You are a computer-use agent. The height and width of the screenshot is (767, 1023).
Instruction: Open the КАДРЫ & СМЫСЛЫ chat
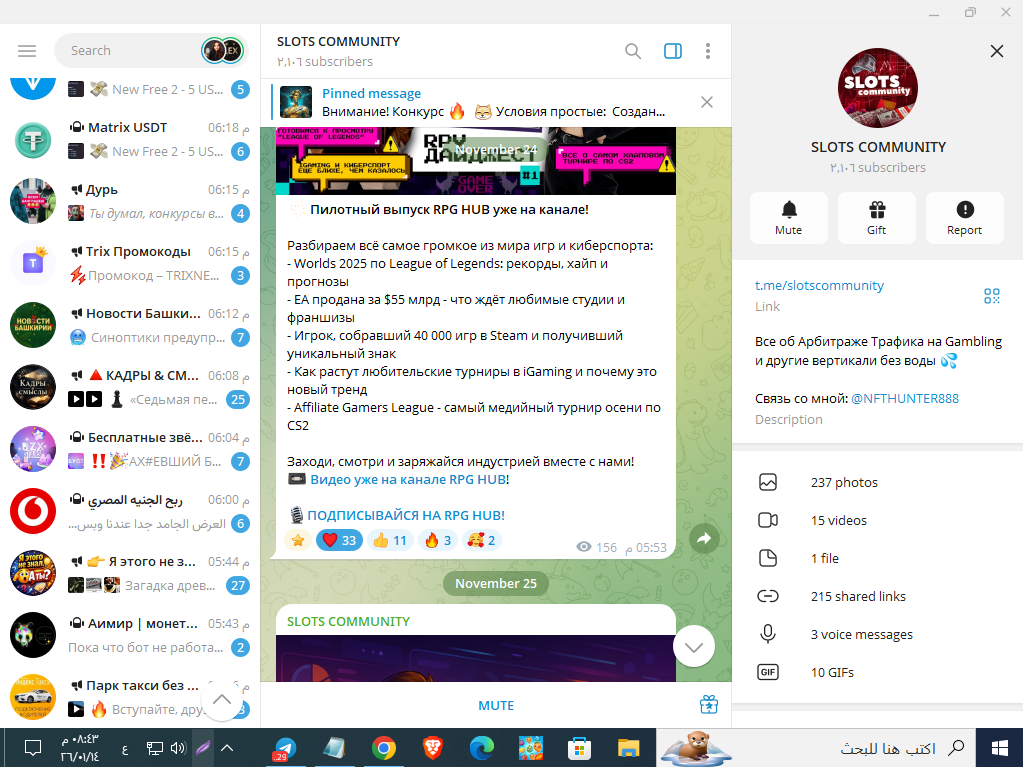pyautogui.click(x=130, y=387)
